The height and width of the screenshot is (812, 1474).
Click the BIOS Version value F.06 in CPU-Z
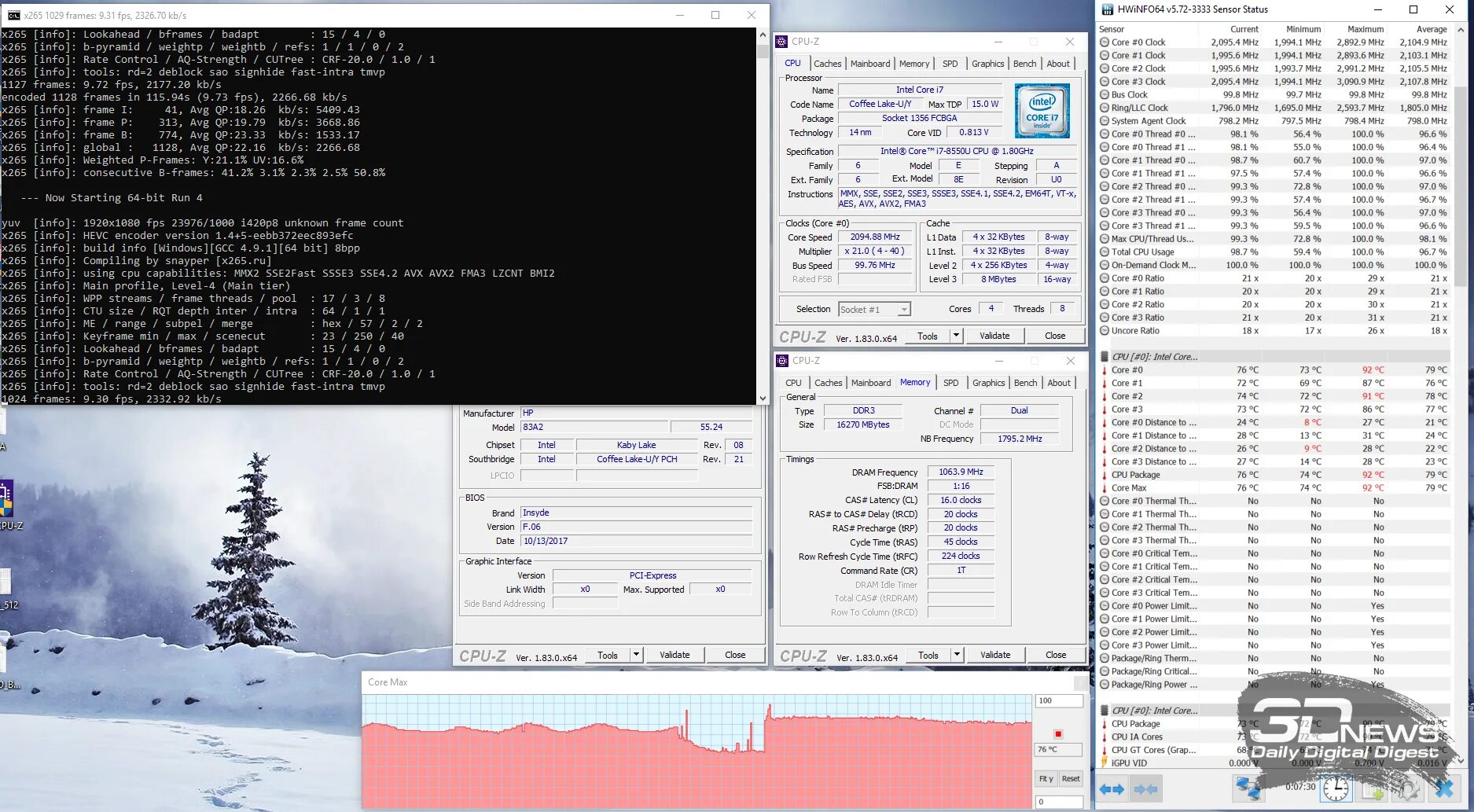(636, 527)
